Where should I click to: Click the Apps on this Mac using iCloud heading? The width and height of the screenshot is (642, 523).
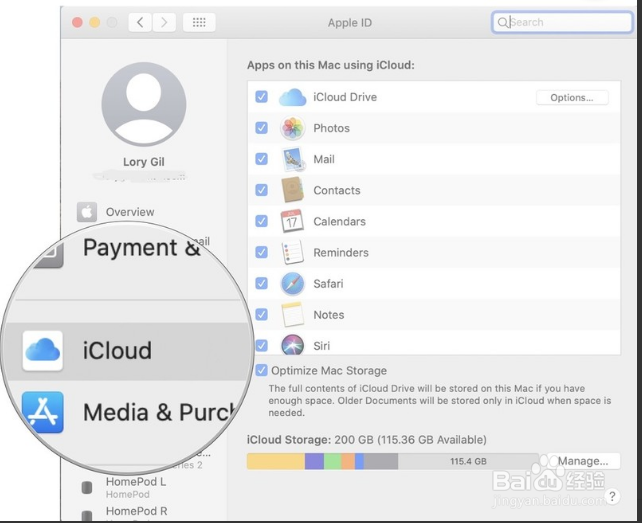330,65
